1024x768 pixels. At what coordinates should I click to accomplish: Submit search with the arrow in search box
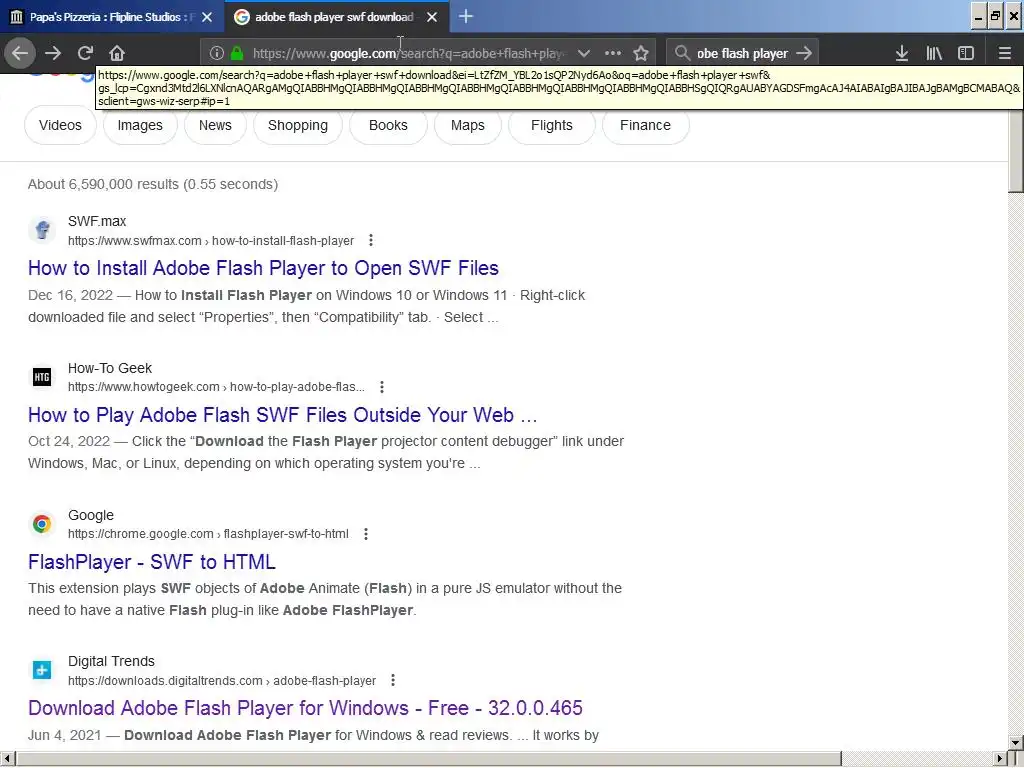point(804,53)
